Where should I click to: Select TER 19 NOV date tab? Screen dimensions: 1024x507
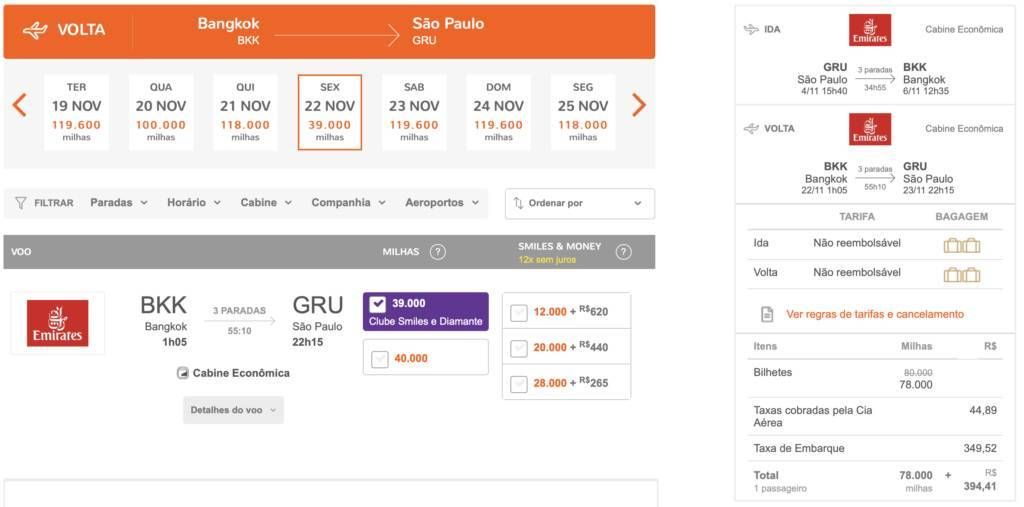point(76,112)
